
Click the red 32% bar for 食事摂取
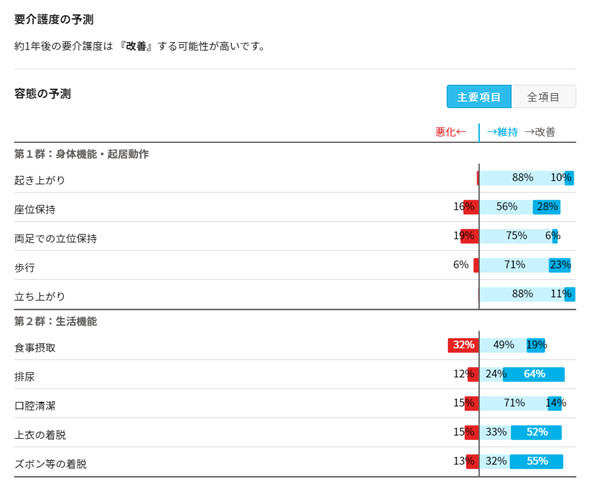(x=463, y=345)
